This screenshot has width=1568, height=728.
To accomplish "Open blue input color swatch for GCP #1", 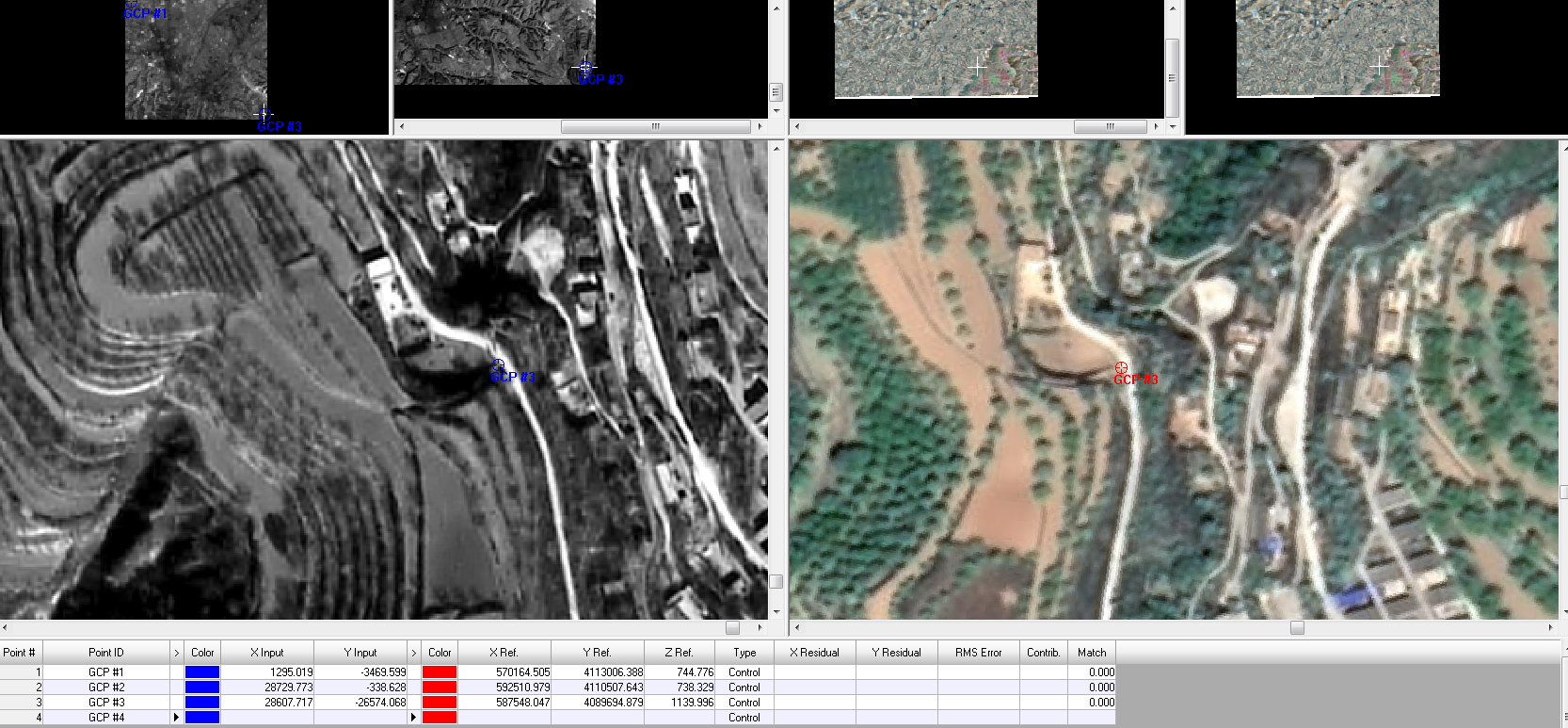I will tap(202, 672).
